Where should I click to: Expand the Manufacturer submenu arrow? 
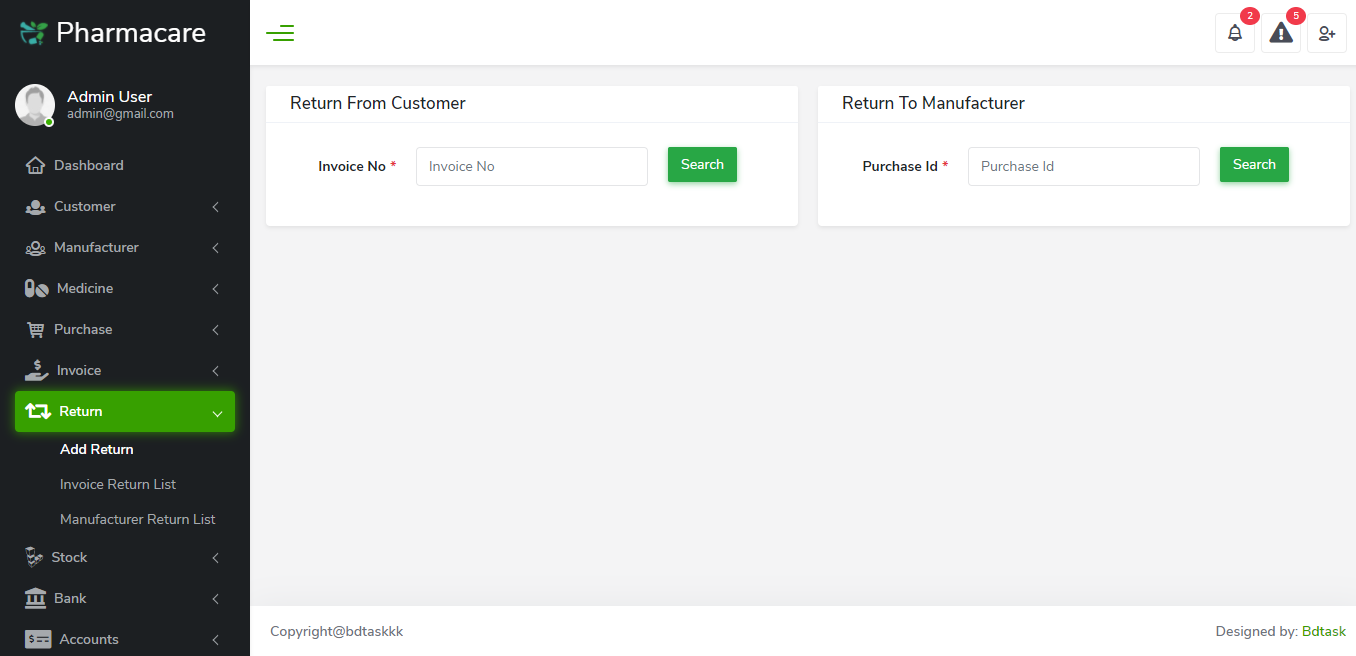tap(215, 248)
